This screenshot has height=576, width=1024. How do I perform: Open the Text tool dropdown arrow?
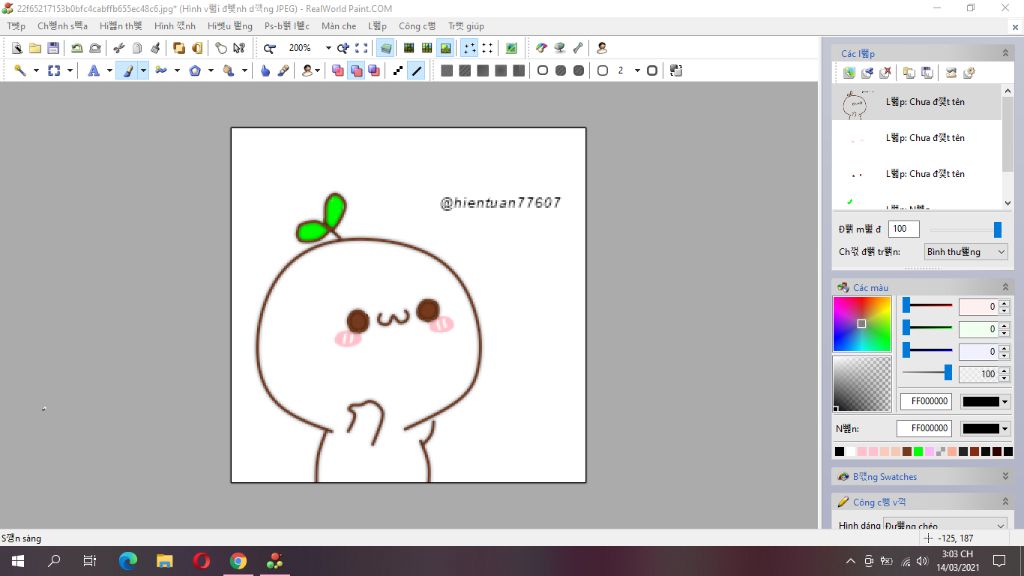click(x=109, y=71)
